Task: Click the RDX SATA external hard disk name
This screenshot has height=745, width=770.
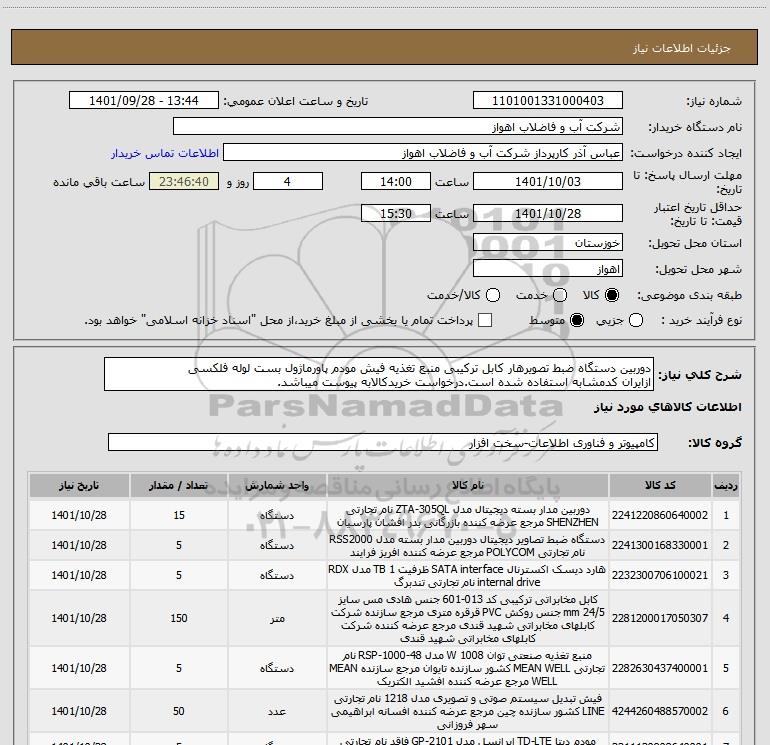Action: pos(468,576)
